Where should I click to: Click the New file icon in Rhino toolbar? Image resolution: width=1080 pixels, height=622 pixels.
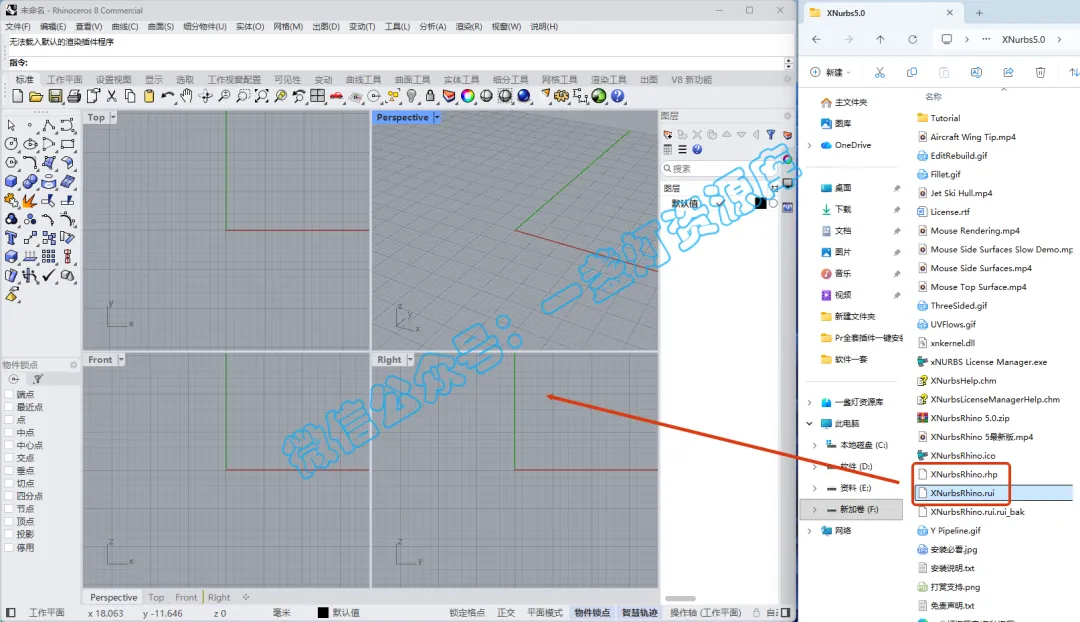pos(17,96)
